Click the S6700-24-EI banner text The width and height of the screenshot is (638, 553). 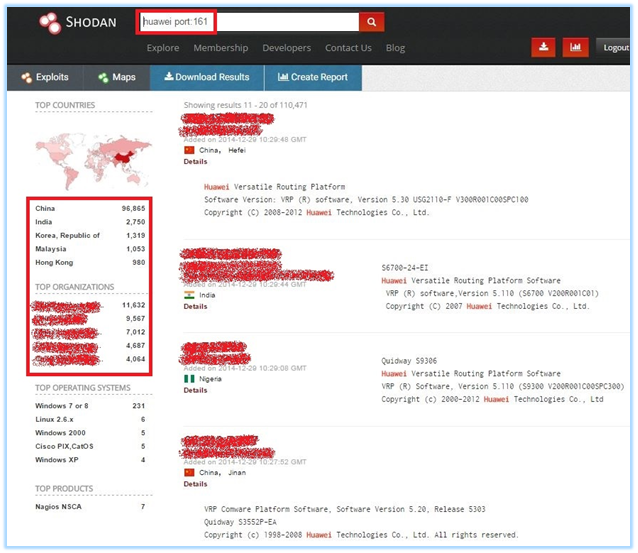point(404,268)
